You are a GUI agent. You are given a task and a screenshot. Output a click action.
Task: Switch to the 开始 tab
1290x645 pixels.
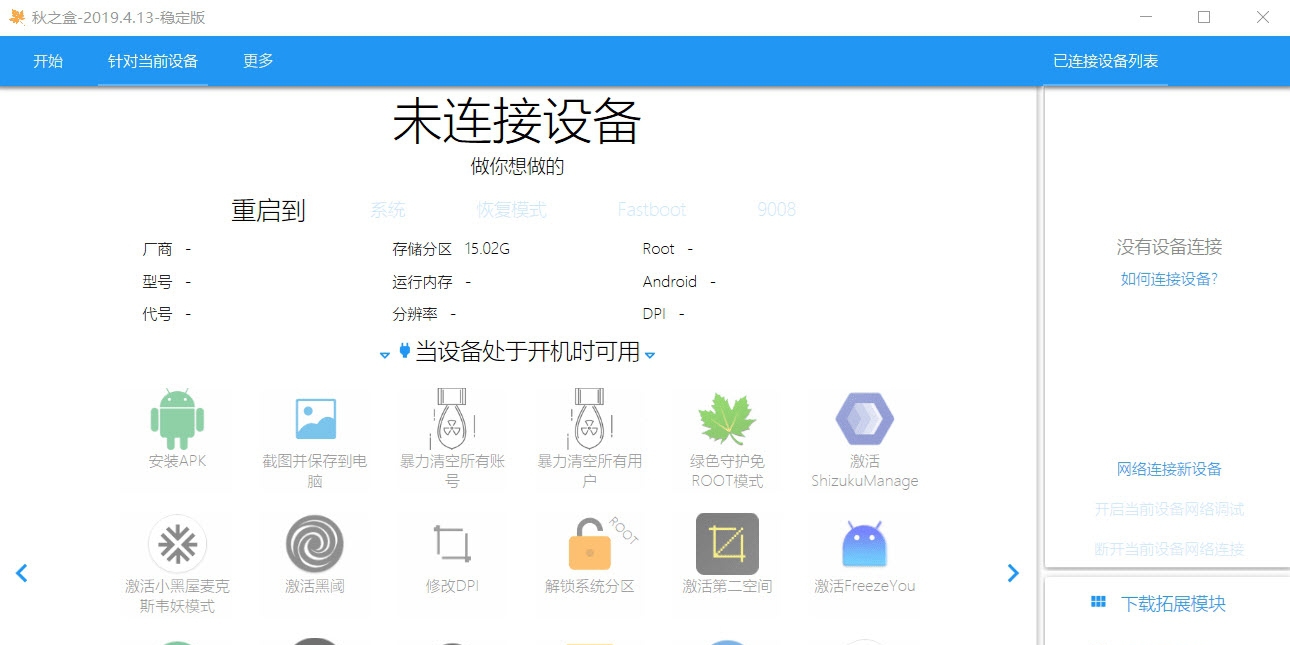tap(49, 61)
